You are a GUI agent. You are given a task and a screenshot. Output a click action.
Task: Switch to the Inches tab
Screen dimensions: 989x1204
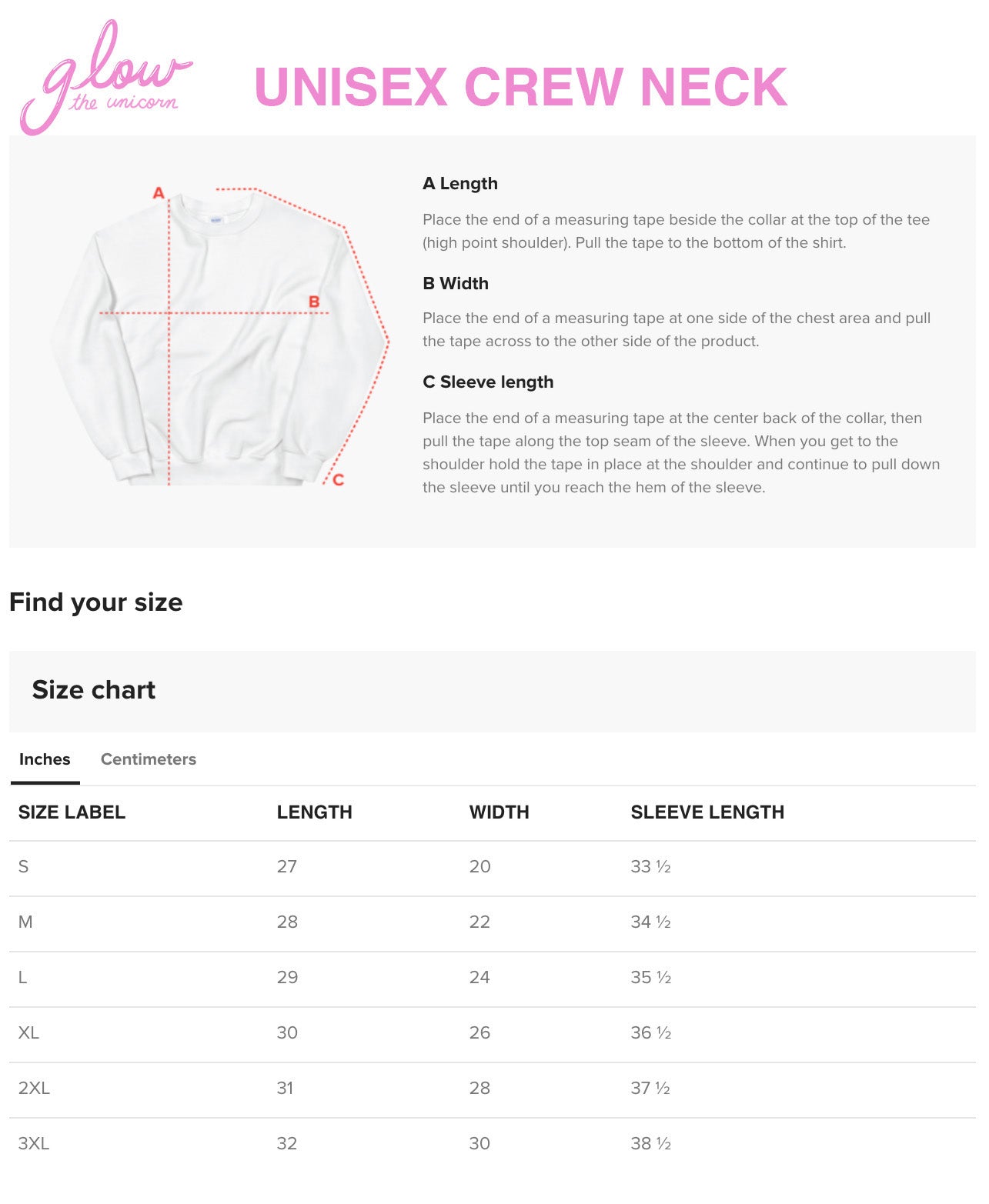coord(45,759)
